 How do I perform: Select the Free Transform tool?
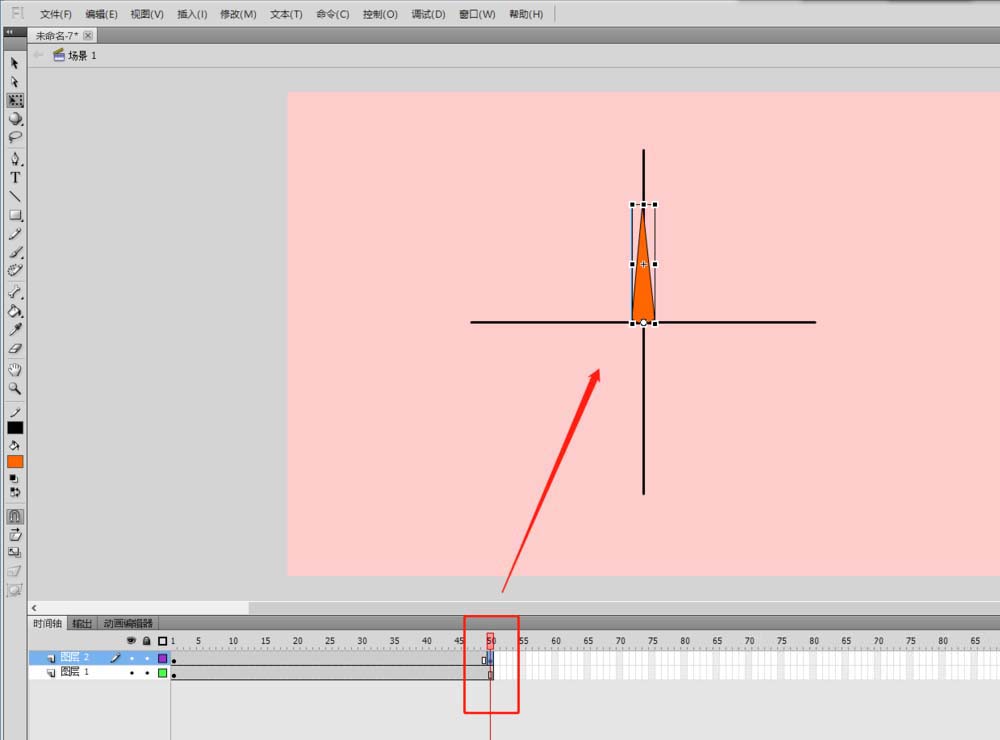pos(15,101)
